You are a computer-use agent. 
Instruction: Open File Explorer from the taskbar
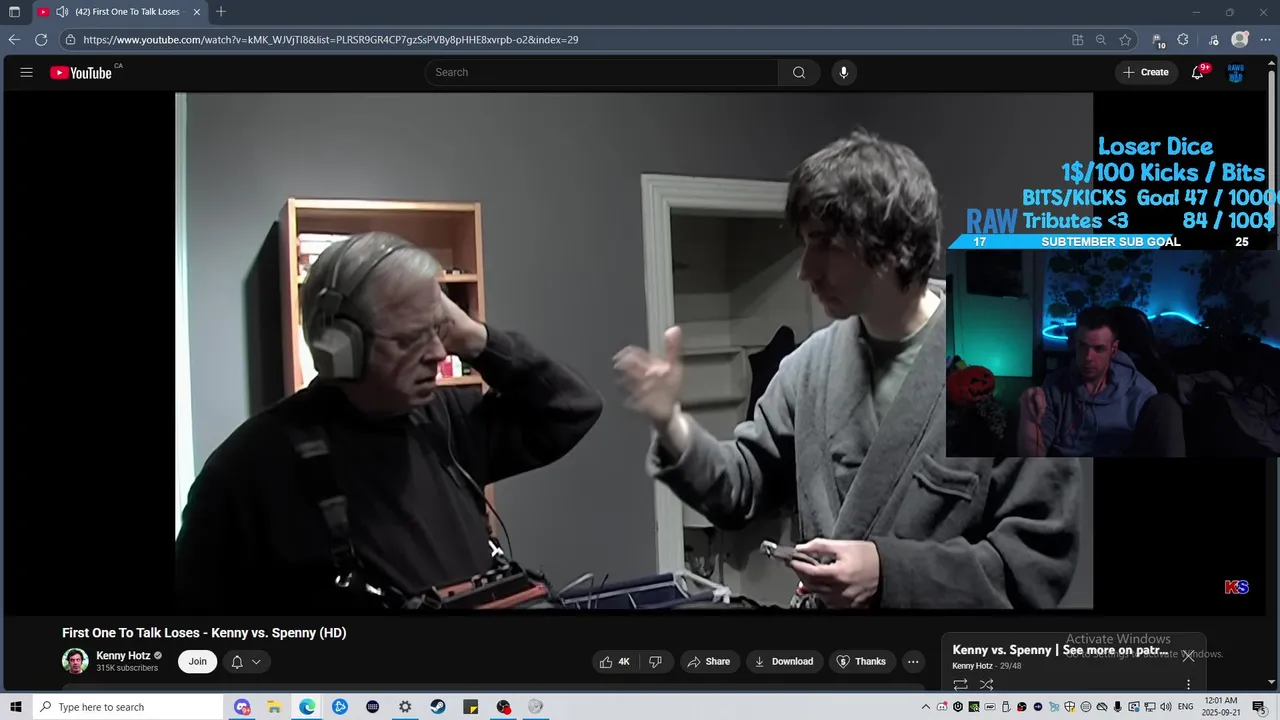click(274, 707)
